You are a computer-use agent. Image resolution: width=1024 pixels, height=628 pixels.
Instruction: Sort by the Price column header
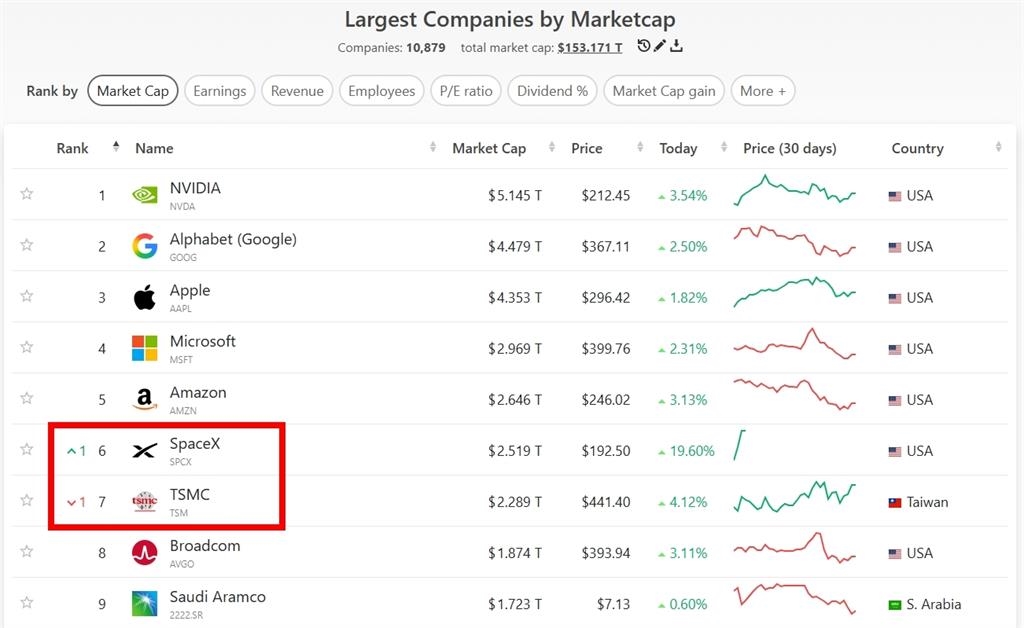(586, 148)
